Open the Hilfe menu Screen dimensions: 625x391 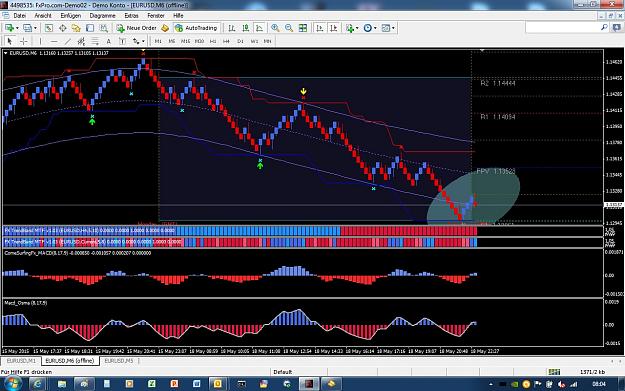pos(178,16)
